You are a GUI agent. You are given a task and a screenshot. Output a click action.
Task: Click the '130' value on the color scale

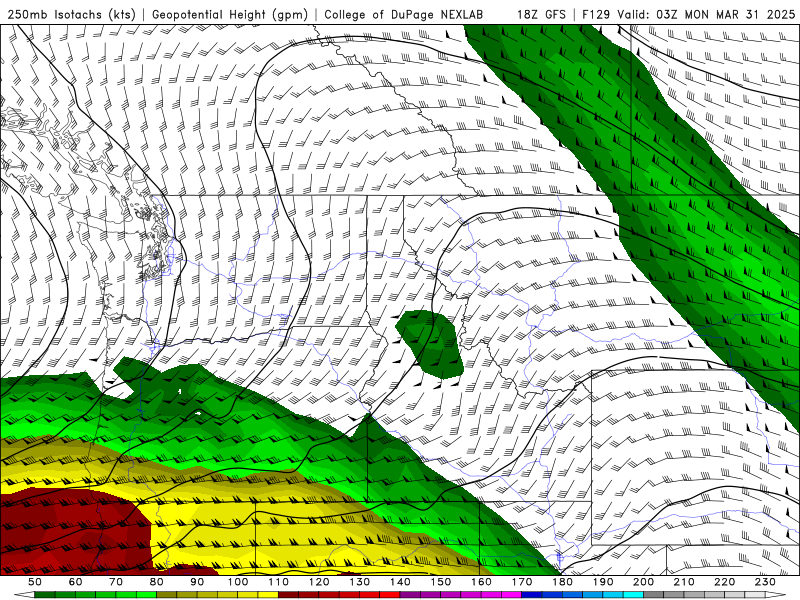click(360, 582)
